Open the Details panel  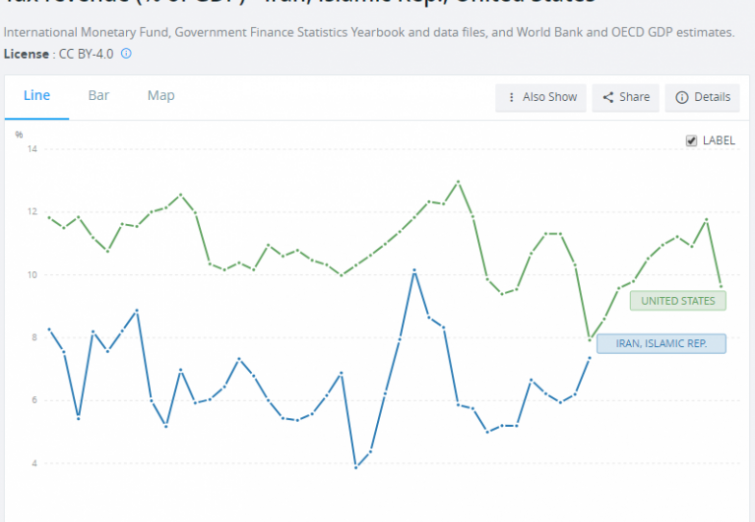(x=702, y=97)
